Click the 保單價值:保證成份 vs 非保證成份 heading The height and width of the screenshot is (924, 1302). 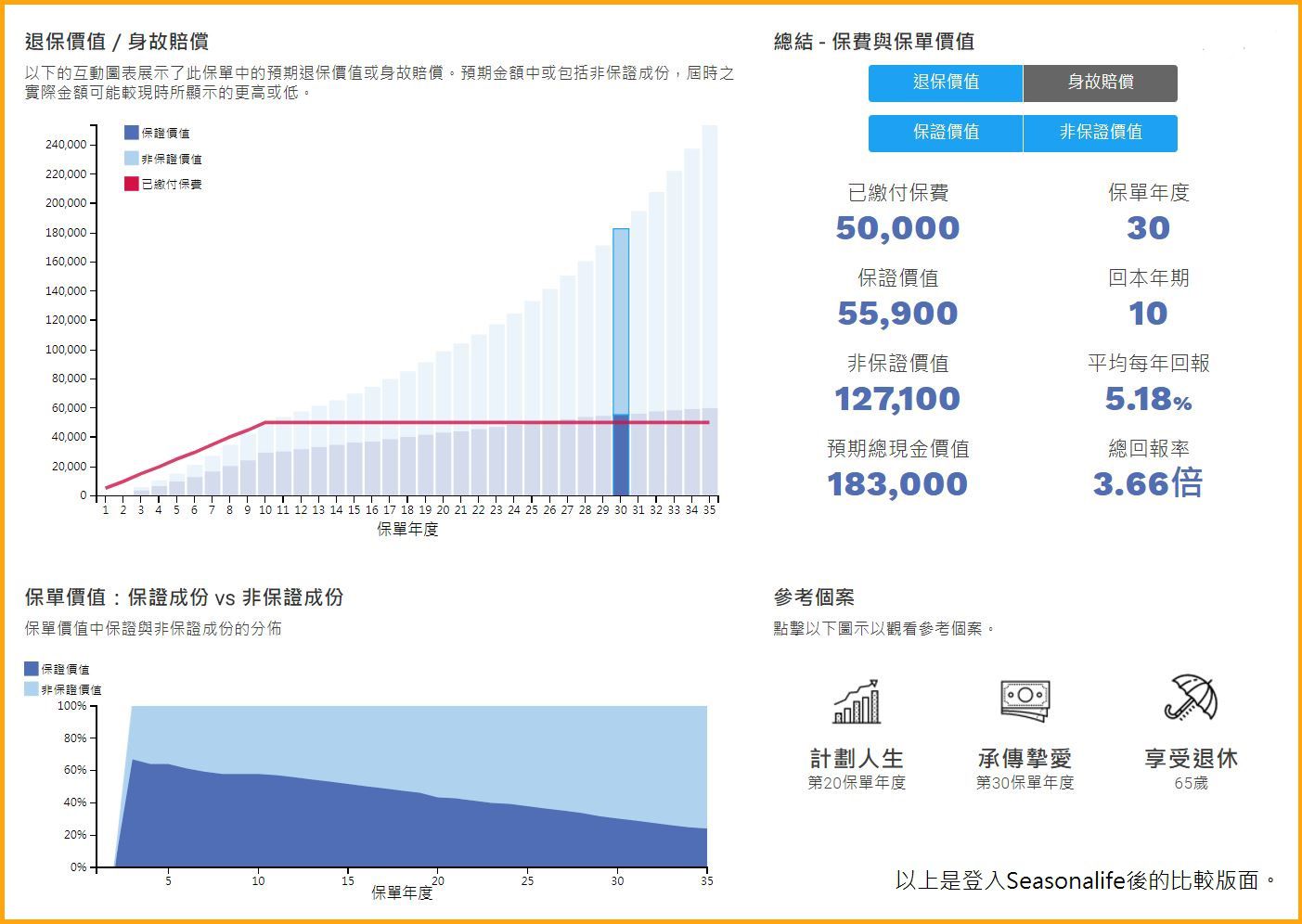click(184, 597)
